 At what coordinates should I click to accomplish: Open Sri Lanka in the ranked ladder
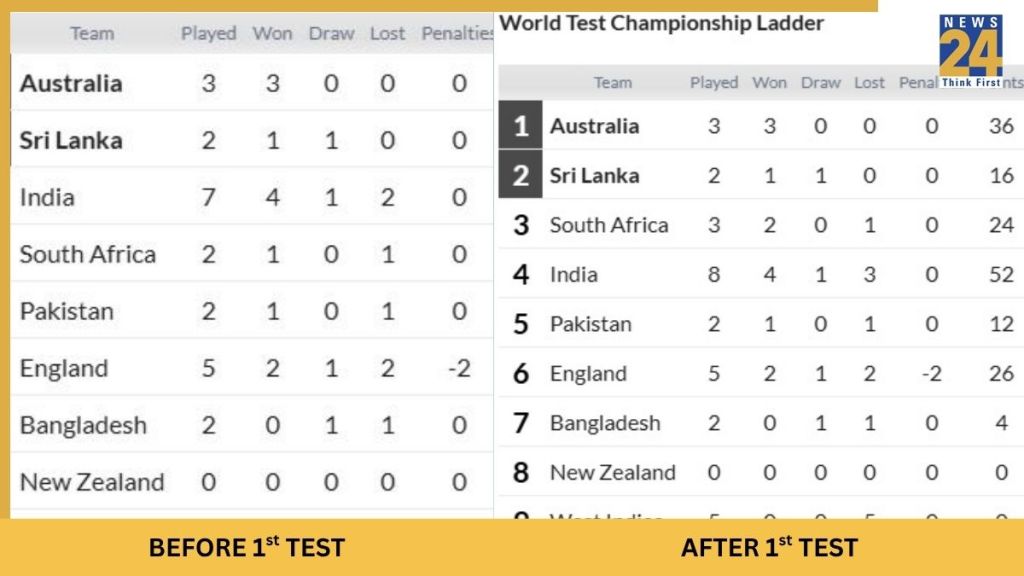[594, 176]
